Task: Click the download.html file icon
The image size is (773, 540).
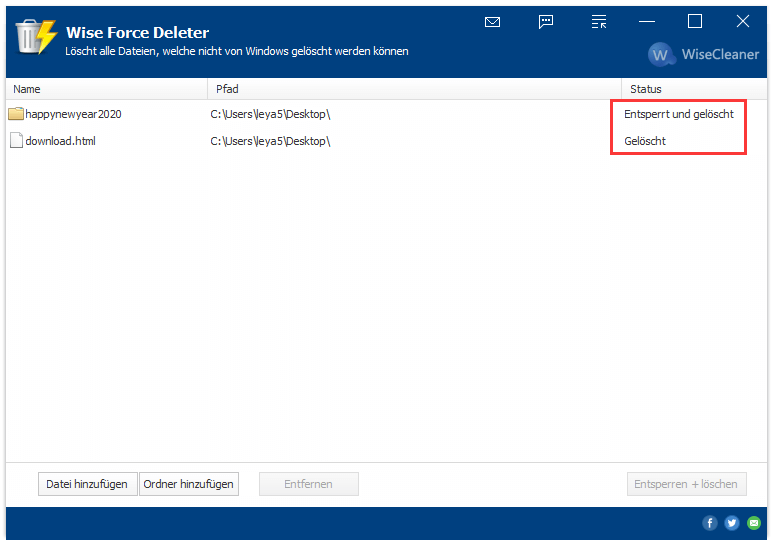Action: tap(16, 141)
